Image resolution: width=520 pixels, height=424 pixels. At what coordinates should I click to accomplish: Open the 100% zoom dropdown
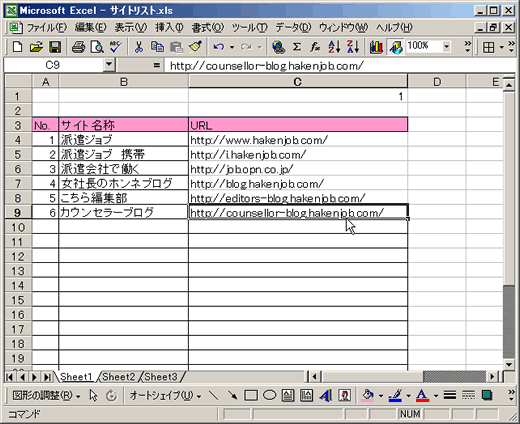446,46
